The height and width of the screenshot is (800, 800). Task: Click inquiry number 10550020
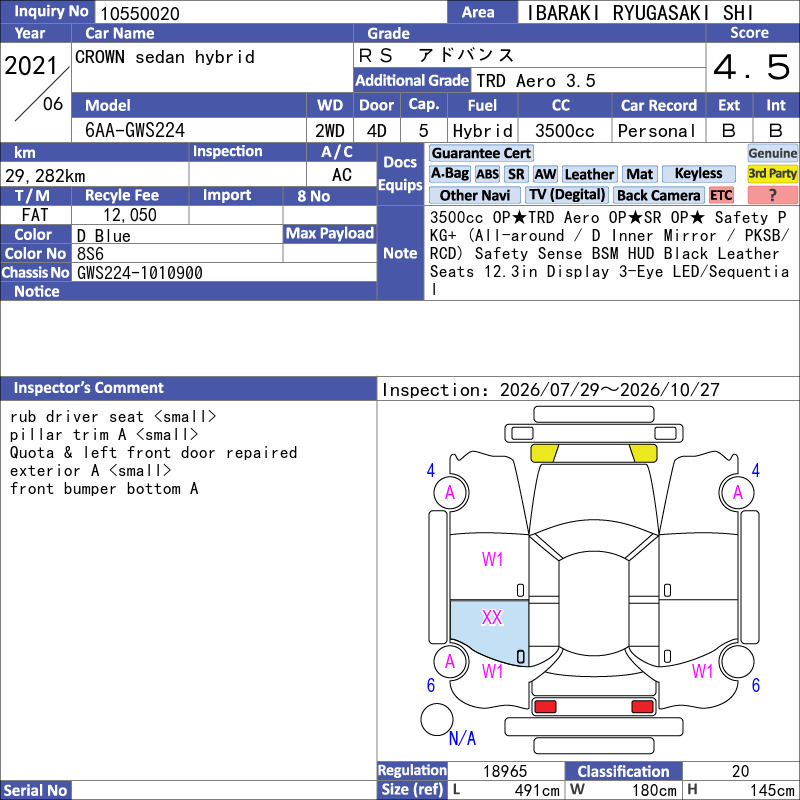(140, 14)
